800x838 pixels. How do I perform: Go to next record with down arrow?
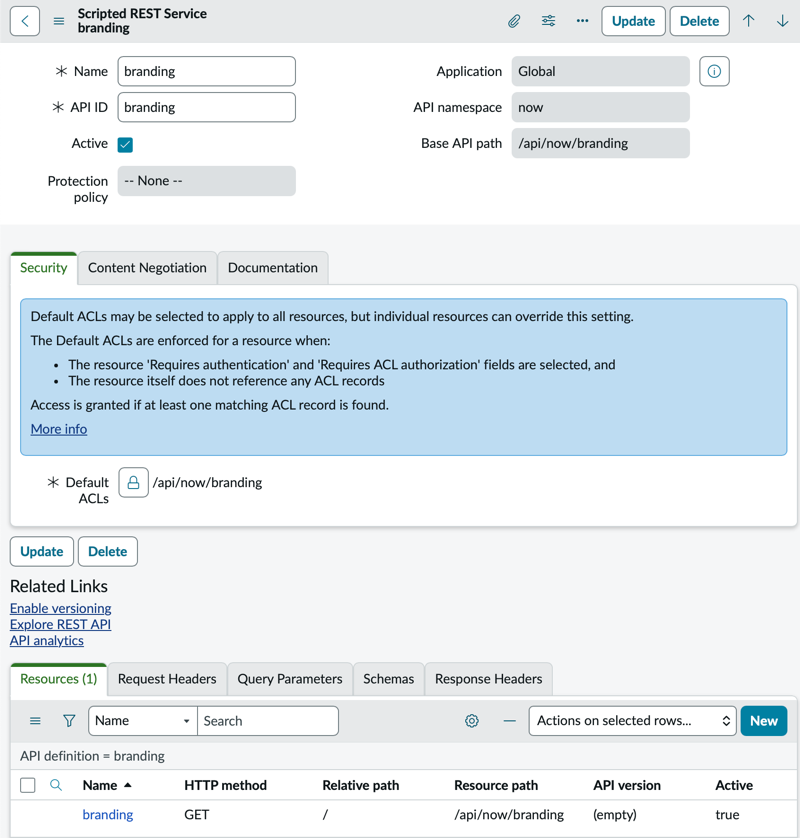point(782,21)
